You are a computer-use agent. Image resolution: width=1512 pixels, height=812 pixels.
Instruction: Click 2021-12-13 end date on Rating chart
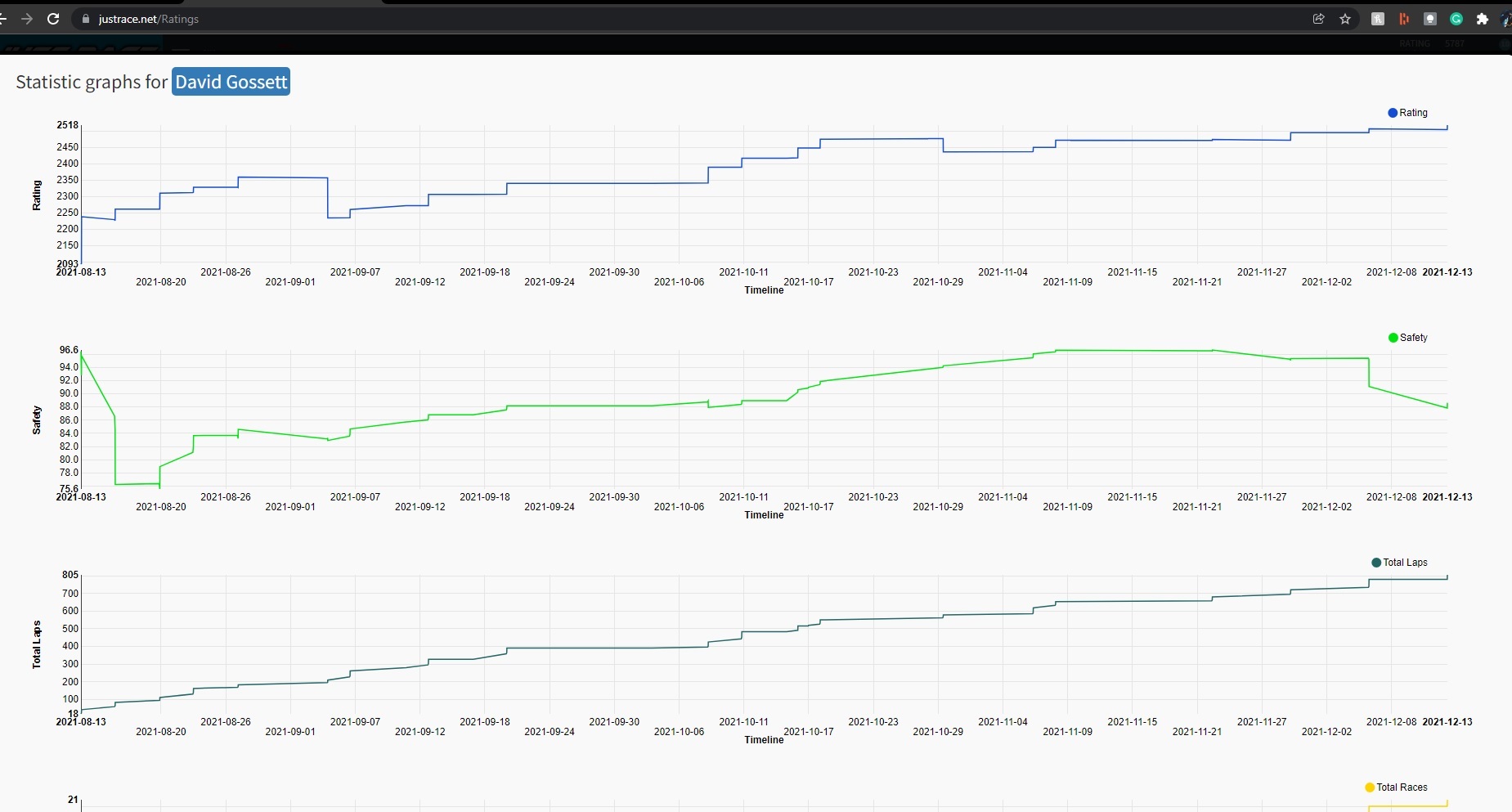1447,272
